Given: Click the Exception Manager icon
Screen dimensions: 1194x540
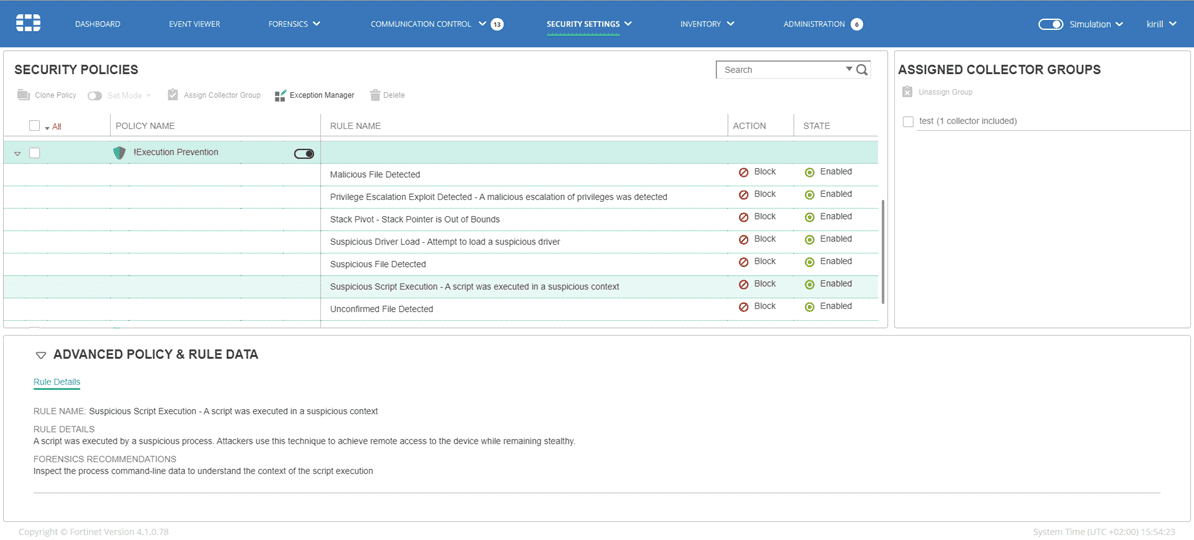Looking at the screenshot, I should pos(280,96).
